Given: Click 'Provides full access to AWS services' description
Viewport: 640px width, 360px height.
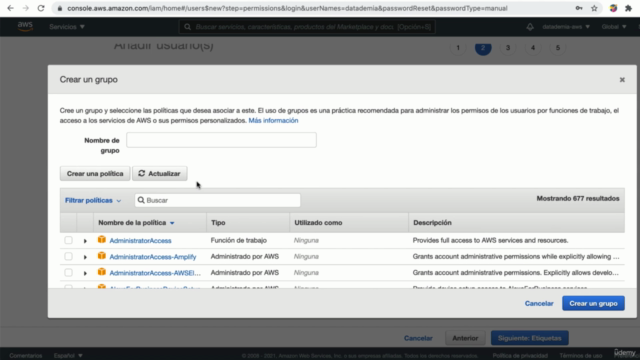Looking at the screenshot, I should pyautogui.click(x=490, y=240).
